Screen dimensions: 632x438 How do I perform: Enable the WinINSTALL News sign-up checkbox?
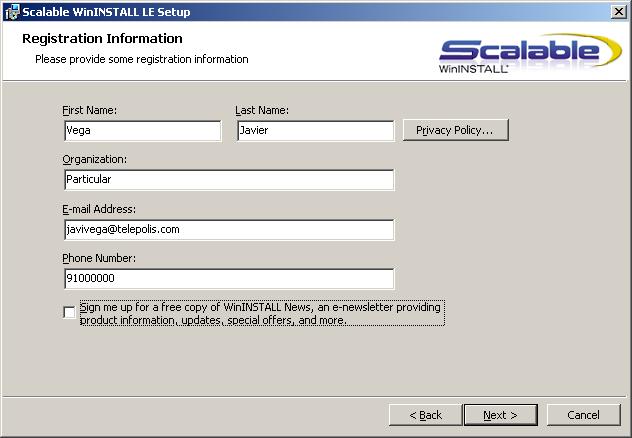click(69, 313)
